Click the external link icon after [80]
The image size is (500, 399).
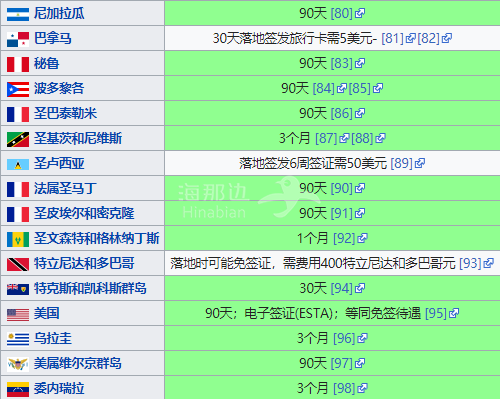pos(360,13)
